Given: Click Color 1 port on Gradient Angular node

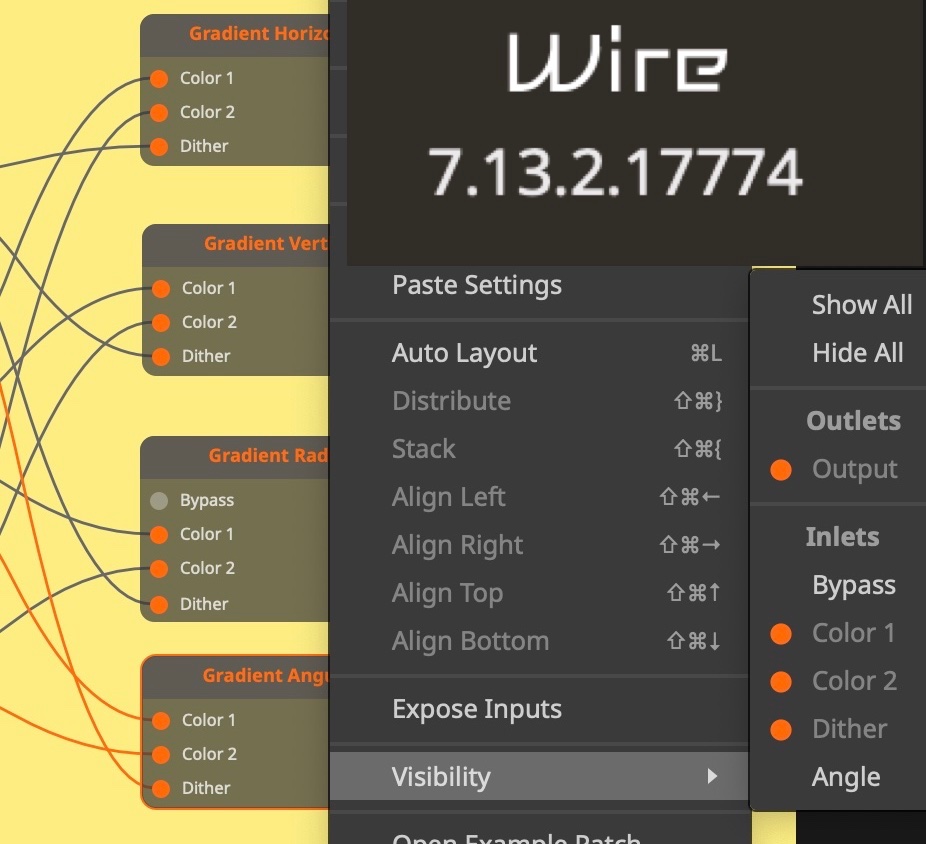Looking at the screenshot, I should [x=161, y=720].
